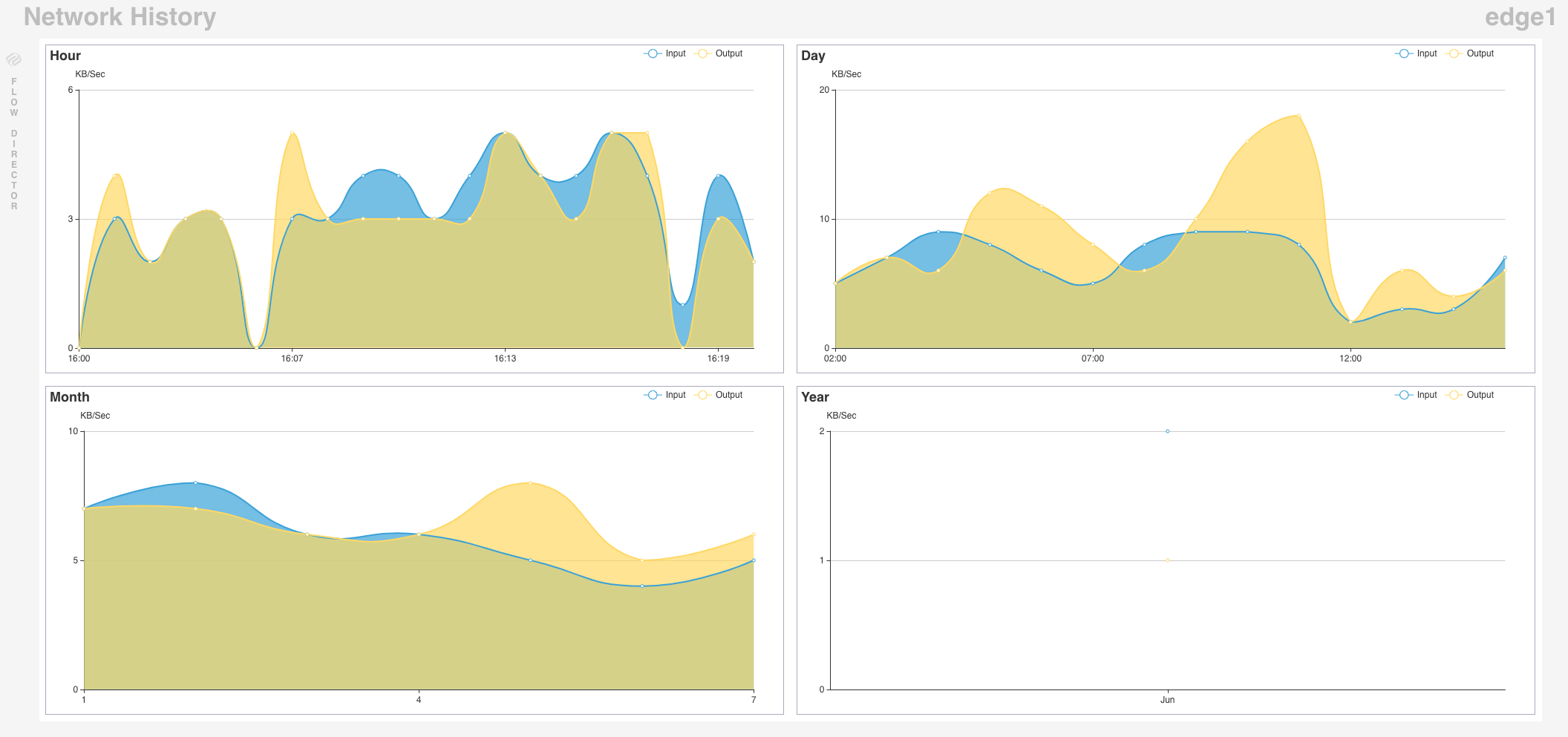Viewport: 1568px width, 737px height.
Task: Select the Day chart title
Action: [813, 56]
